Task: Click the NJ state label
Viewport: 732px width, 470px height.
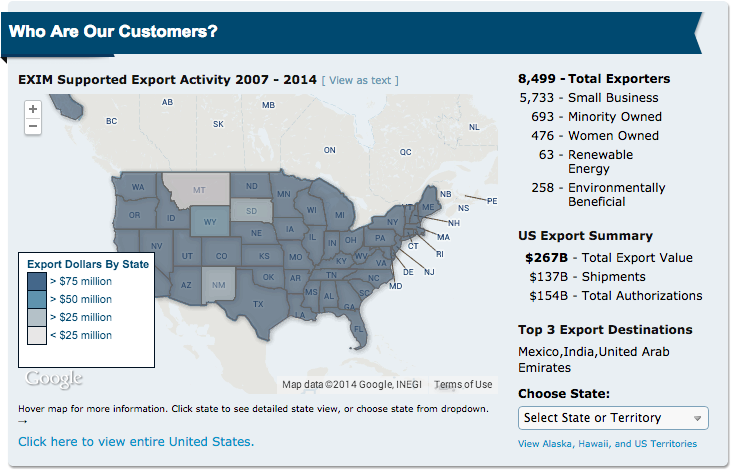Action: (429, 272)
